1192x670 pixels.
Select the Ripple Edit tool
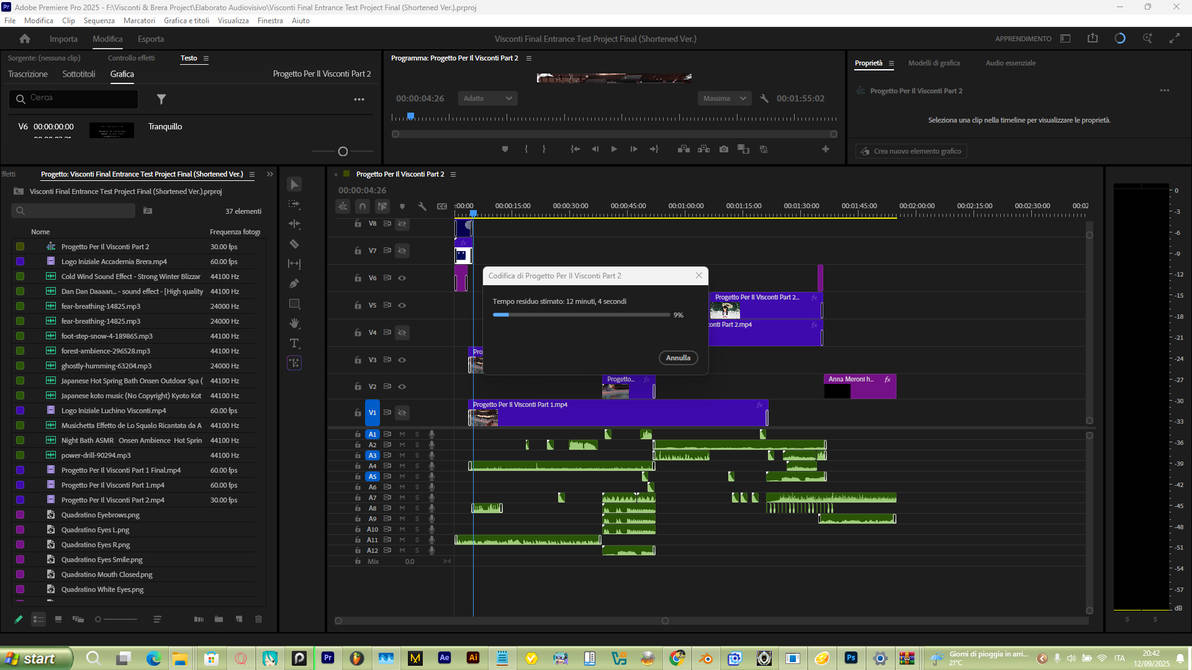(294, 224)
